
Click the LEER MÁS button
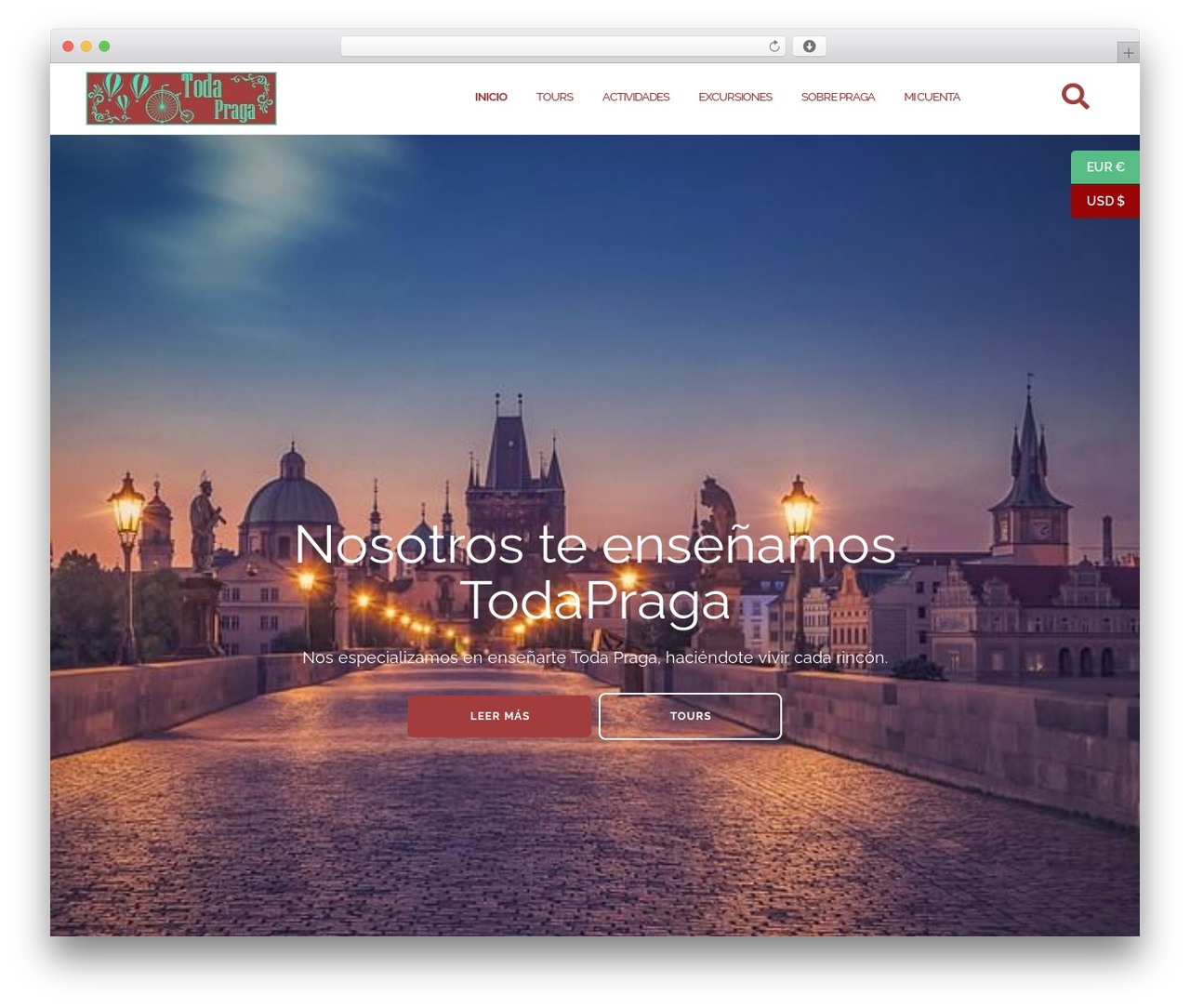tap(499, 716)
